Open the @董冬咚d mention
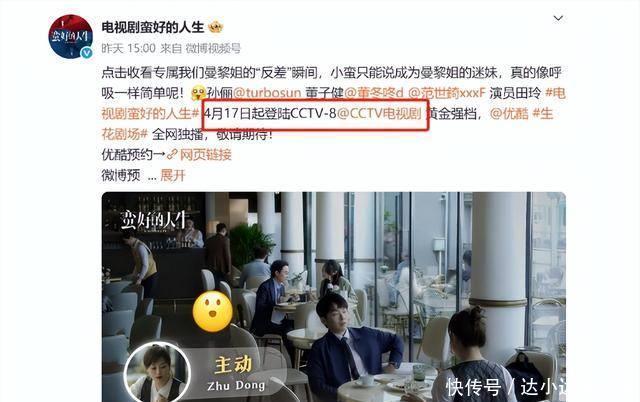The height and width of the screenshot is (402, 640). pos(374,93)
